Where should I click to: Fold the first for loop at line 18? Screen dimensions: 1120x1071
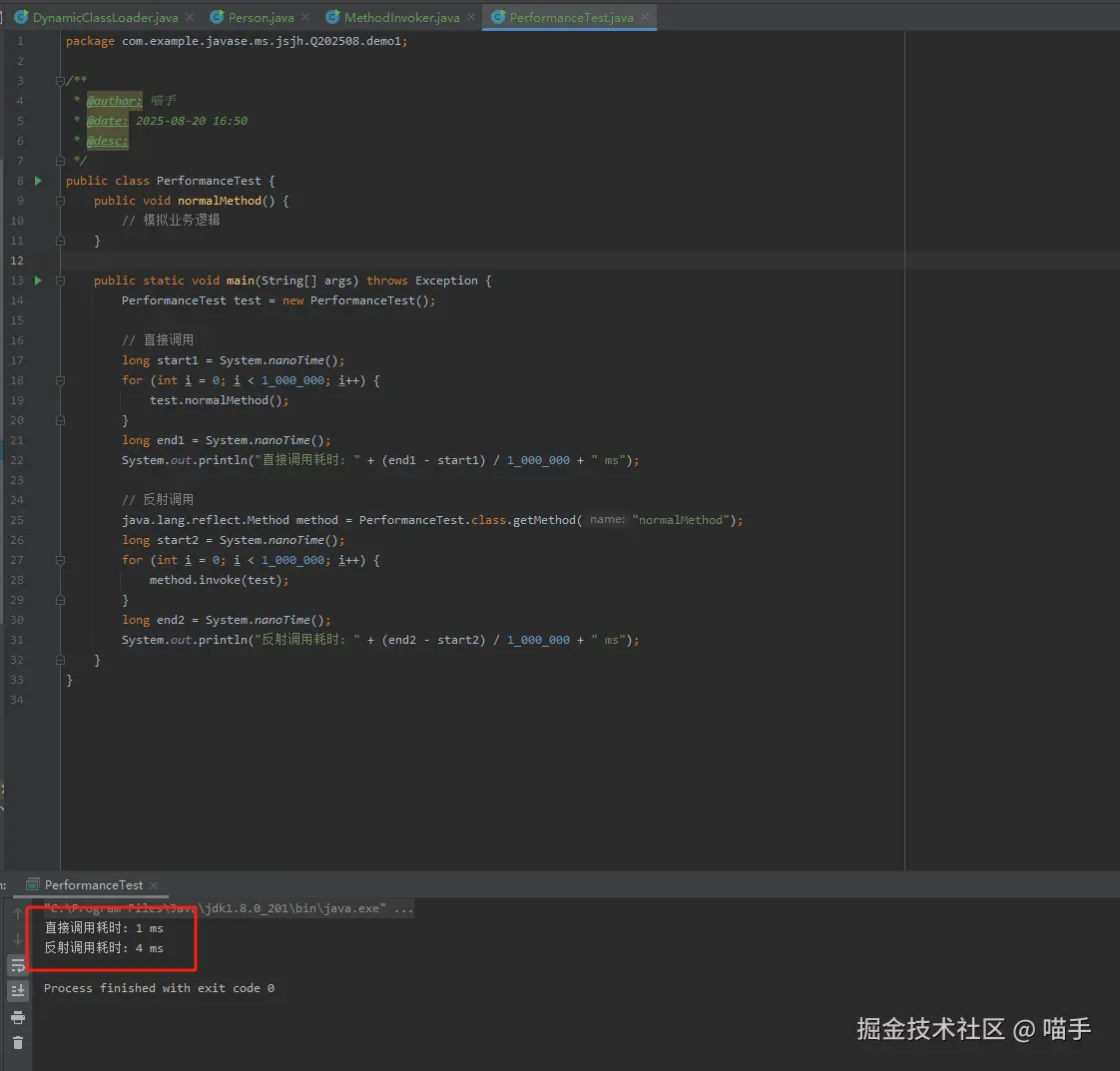60,380
